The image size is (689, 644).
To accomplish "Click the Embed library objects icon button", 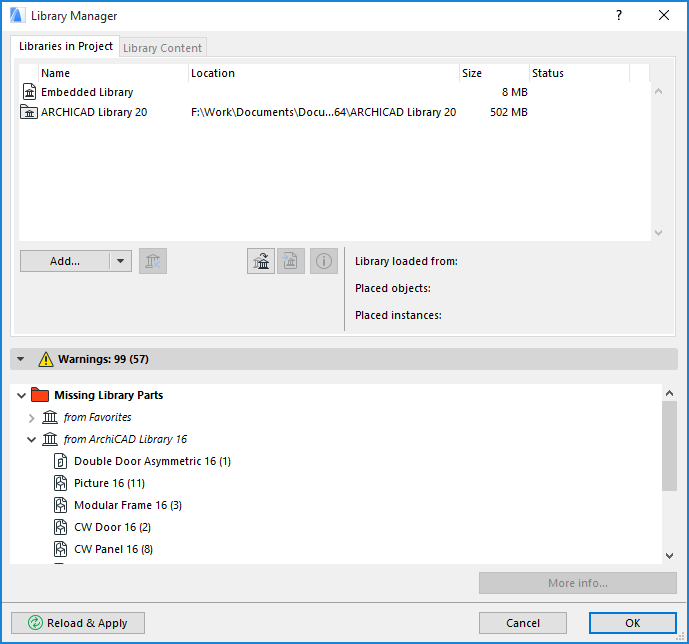I will click(291, 261).
